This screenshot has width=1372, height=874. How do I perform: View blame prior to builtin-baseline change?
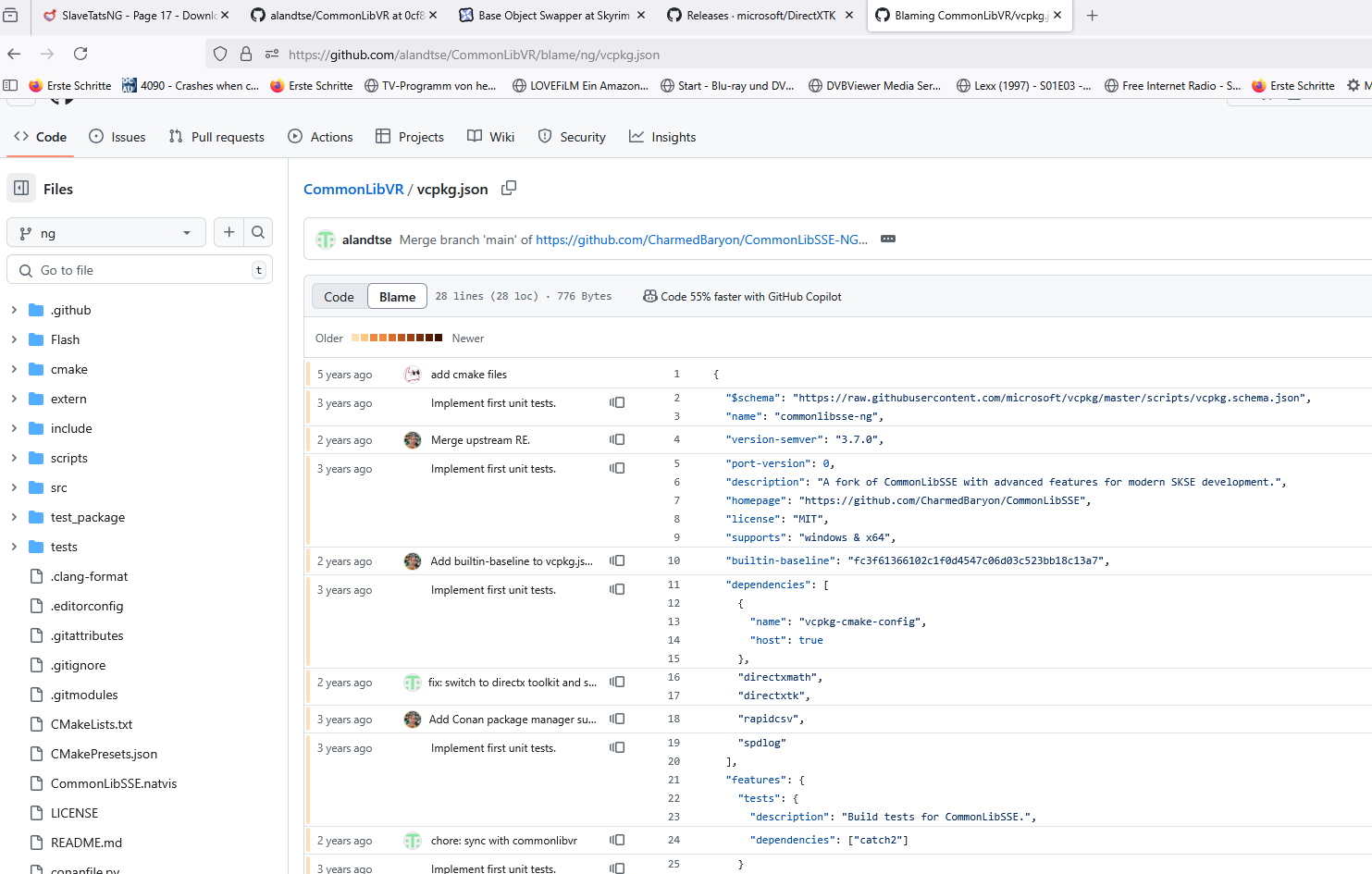coord(617,561)
